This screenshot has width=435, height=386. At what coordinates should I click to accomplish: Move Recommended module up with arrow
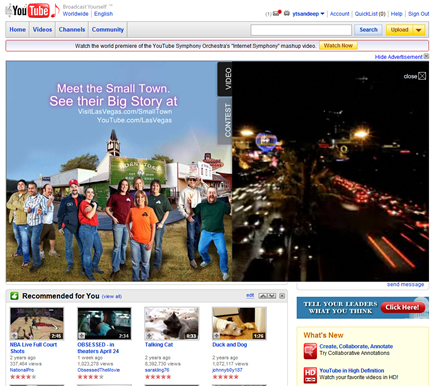(263, 296)
